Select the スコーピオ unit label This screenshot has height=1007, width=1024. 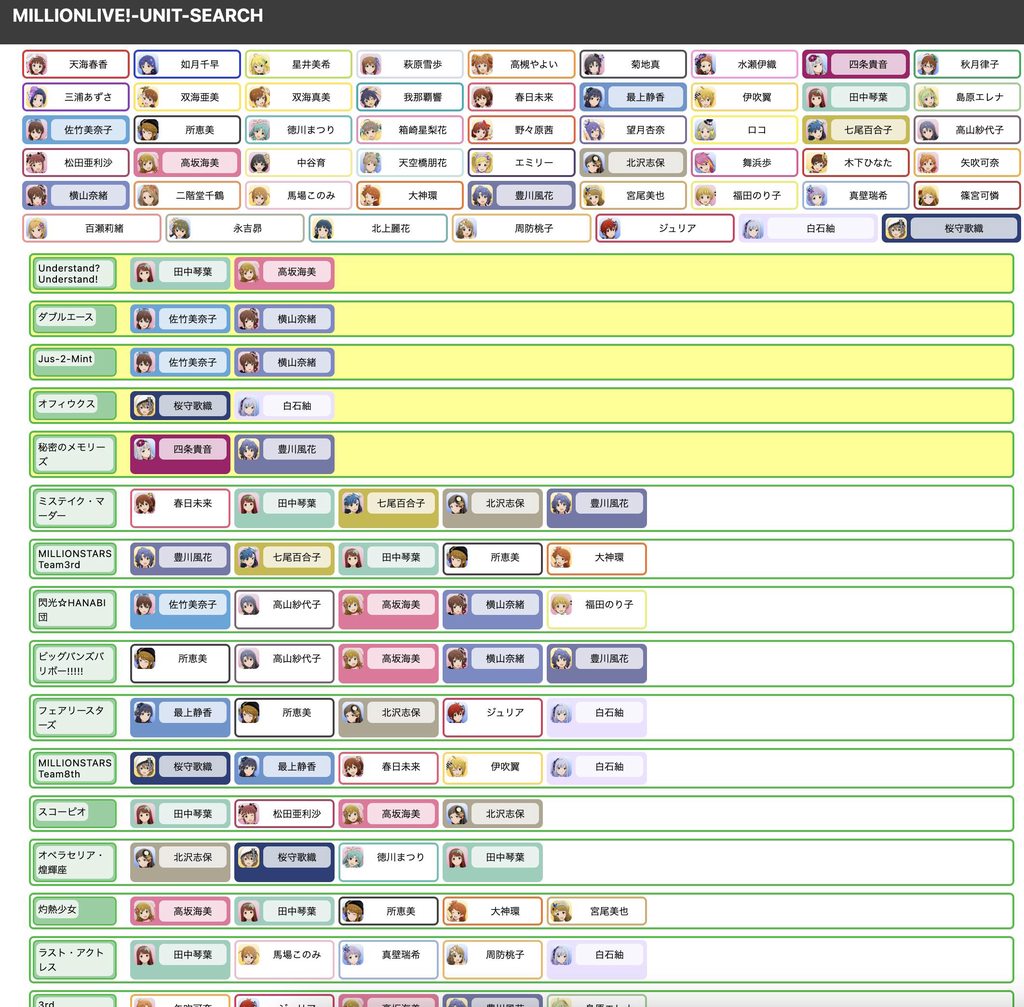pos(74,814)
